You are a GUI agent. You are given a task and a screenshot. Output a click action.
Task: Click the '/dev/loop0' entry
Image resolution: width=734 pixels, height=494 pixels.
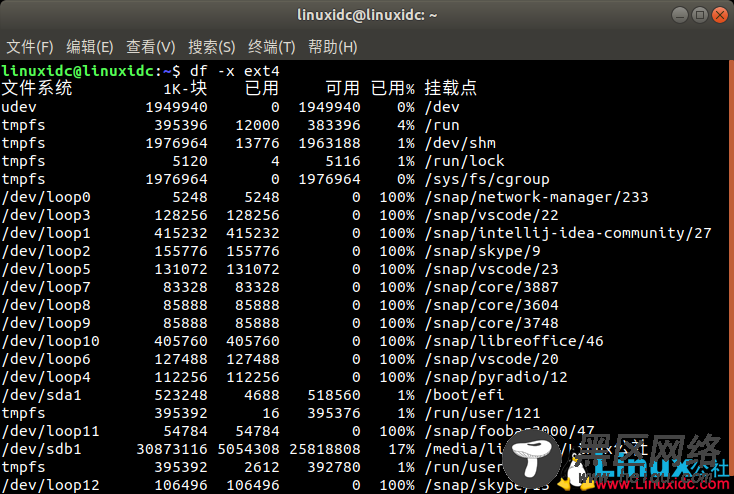pos(46,197)
